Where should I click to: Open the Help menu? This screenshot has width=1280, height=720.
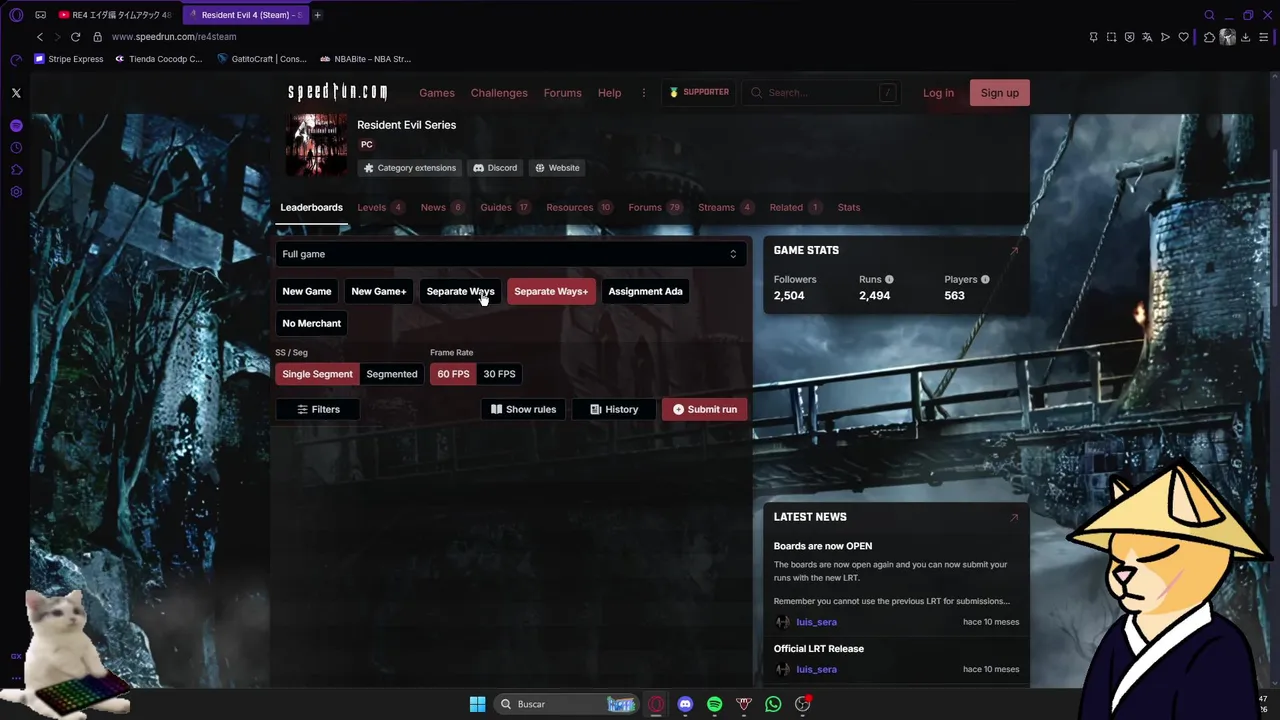[x=609, y=93]
